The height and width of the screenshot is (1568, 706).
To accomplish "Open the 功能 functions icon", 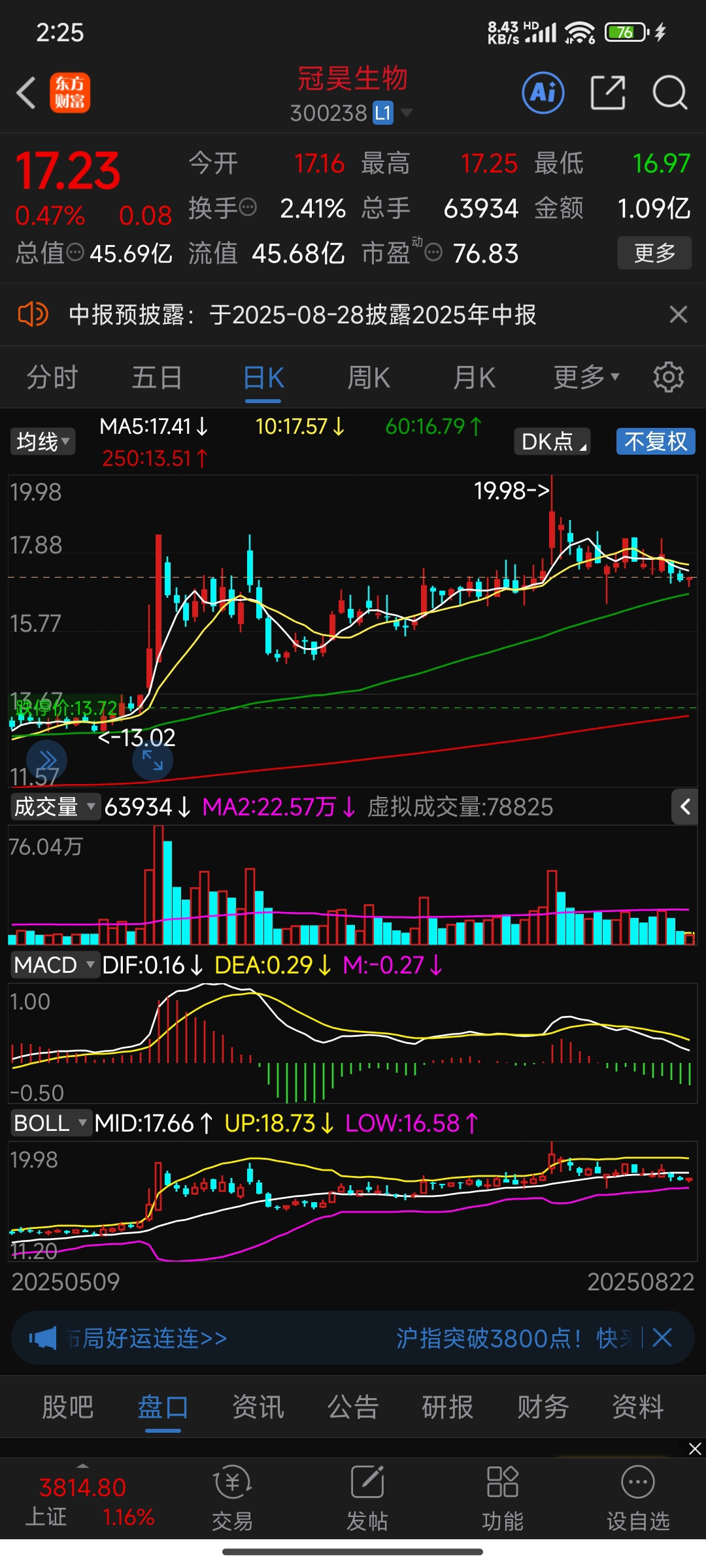I will click(x=503, y=1498).
